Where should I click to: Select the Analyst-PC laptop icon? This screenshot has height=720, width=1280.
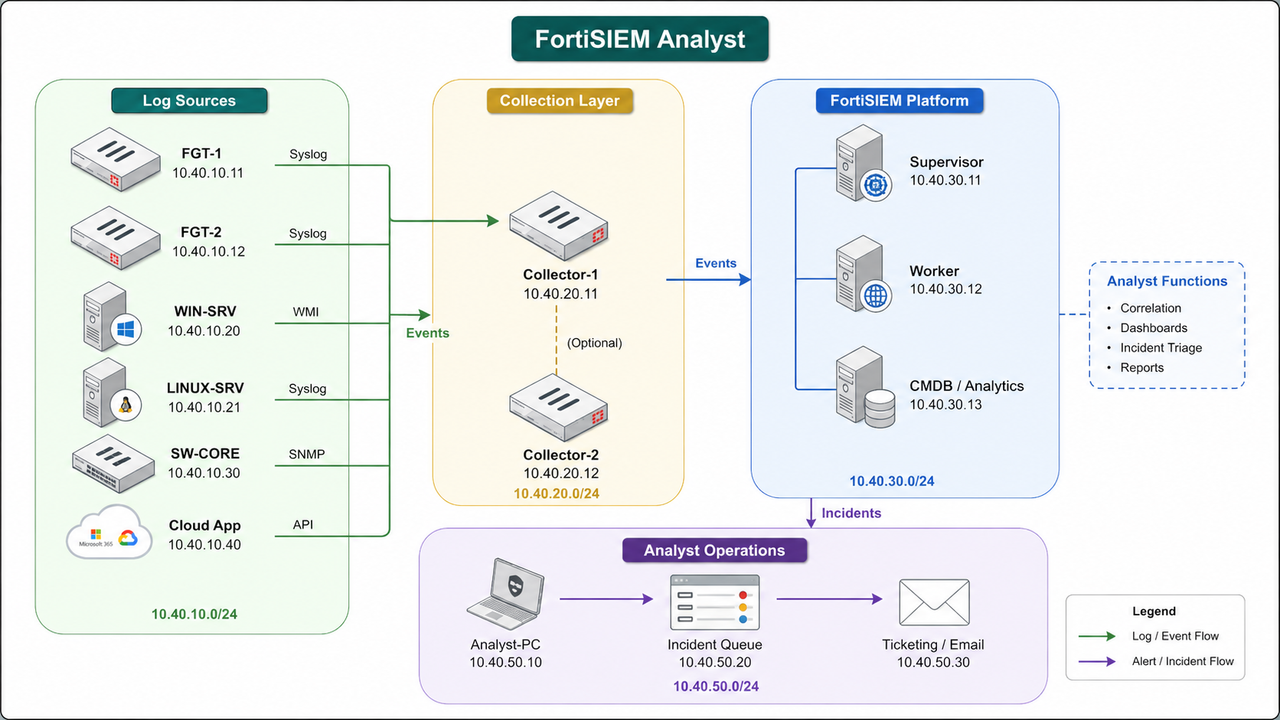tap(506, 593)
